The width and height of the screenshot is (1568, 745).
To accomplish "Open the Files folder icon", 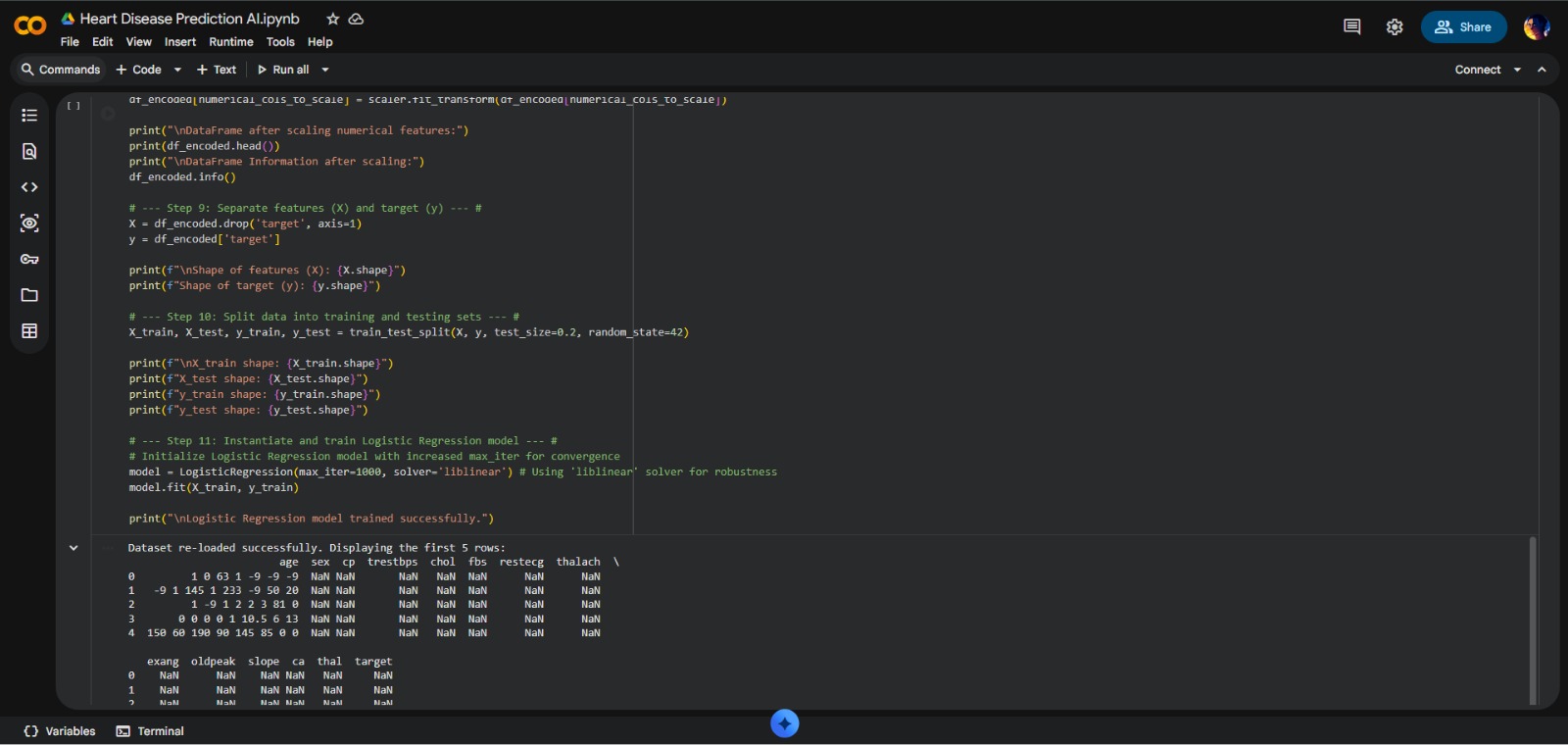I will coord(29,295).
